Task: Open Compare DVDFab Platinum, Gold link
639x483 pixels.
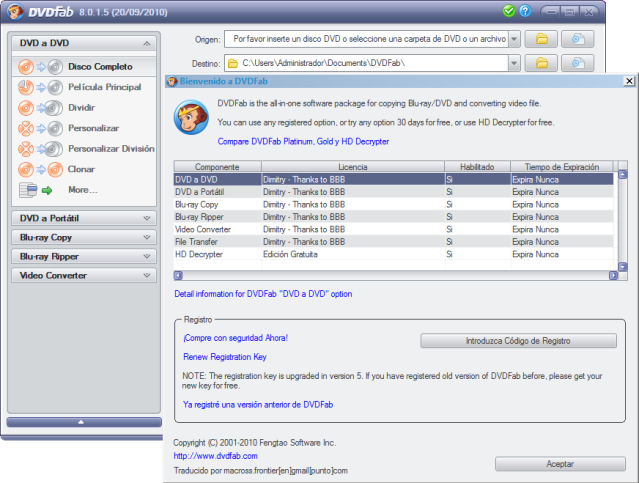Action: 303,141
